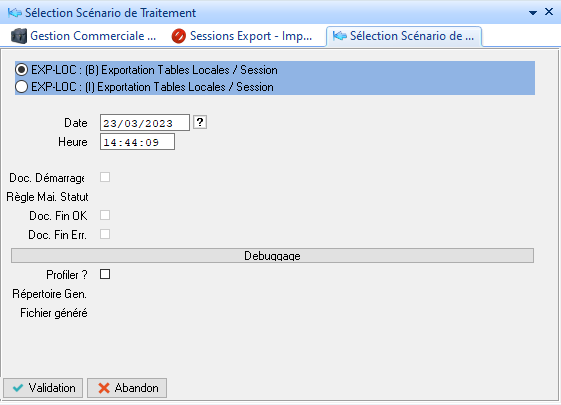The height and width of the screenshot is (405, 561).
Task: Toggle the Doc. Démarrage checkbox
Action: pyautogui.click(x=105, y=177)
